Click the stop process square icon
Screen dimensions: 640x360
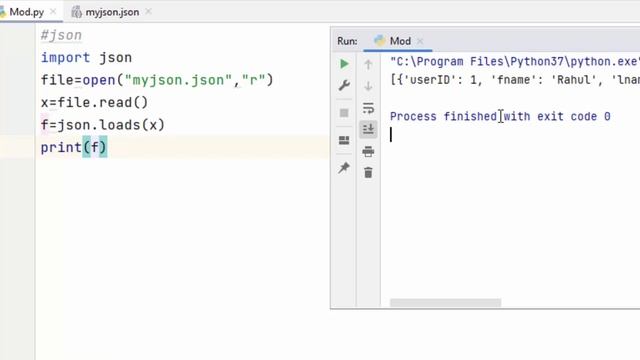pyautogui.click(x=344, y=113)
